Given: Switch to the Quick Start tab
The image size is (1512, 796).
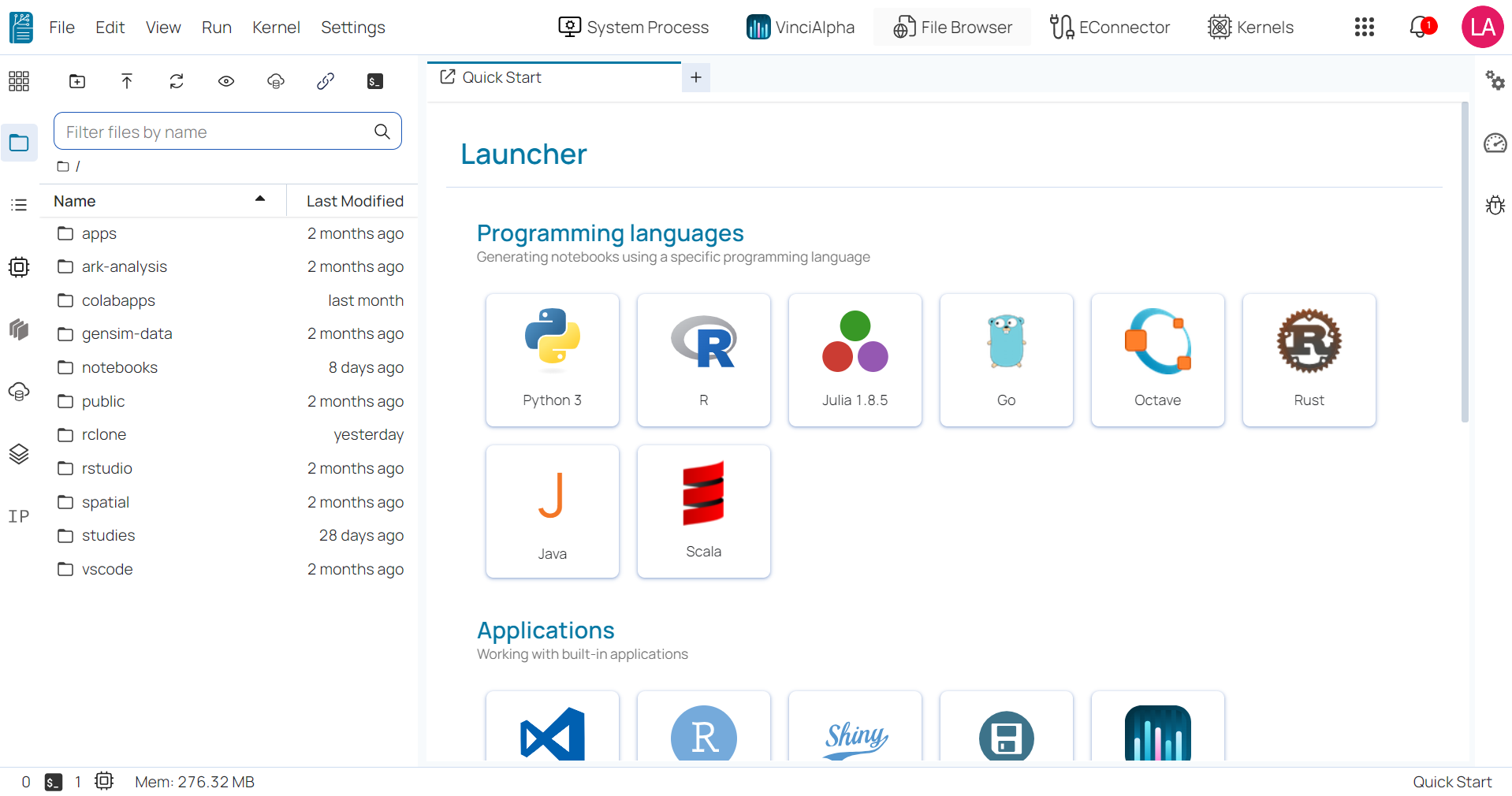Looking at the screenshot, I should pos(553,77).
